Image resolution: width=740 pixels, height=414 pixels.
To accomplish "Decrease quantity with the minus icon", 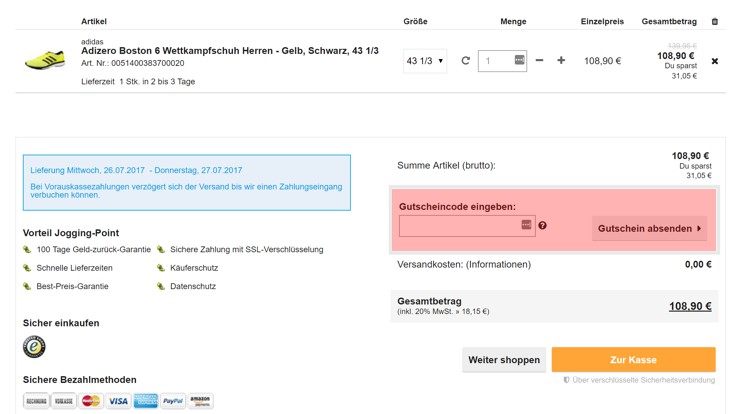I will pos(539,60).
